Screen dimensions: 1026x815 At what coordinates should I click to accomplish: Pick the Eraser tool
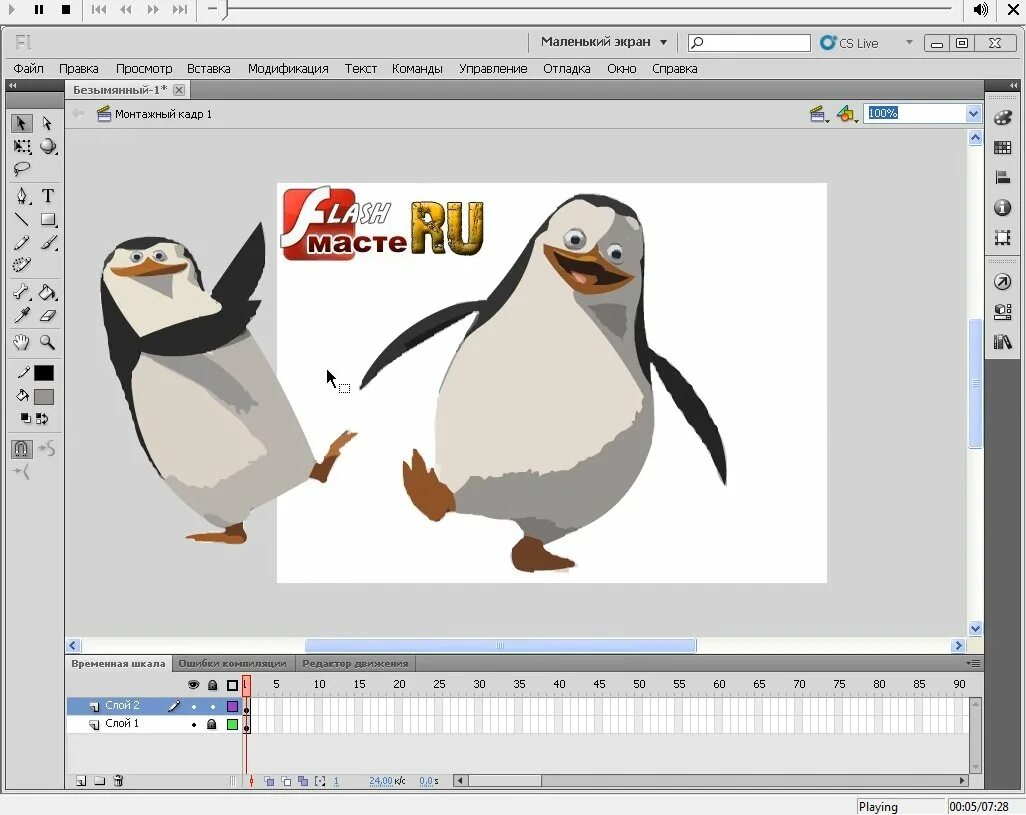(x=48, y=315)
